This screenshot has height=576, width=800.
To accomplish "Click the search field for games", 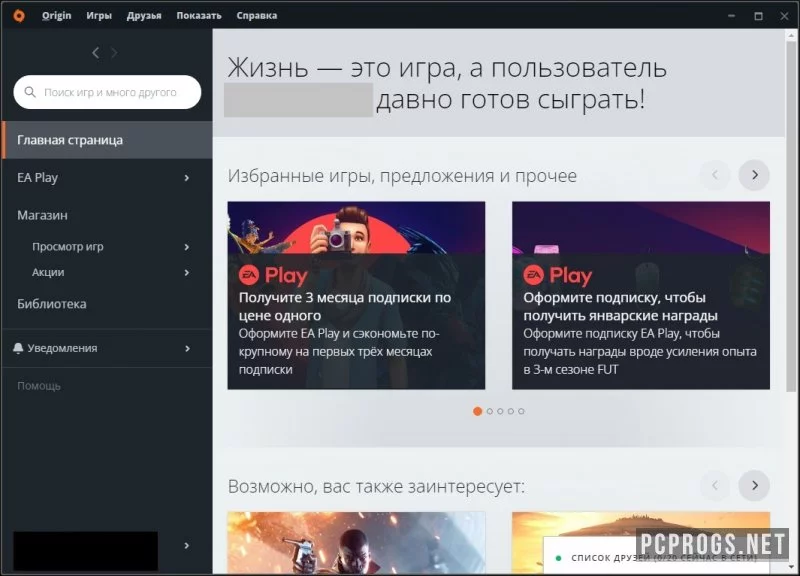I will (107, 92).
